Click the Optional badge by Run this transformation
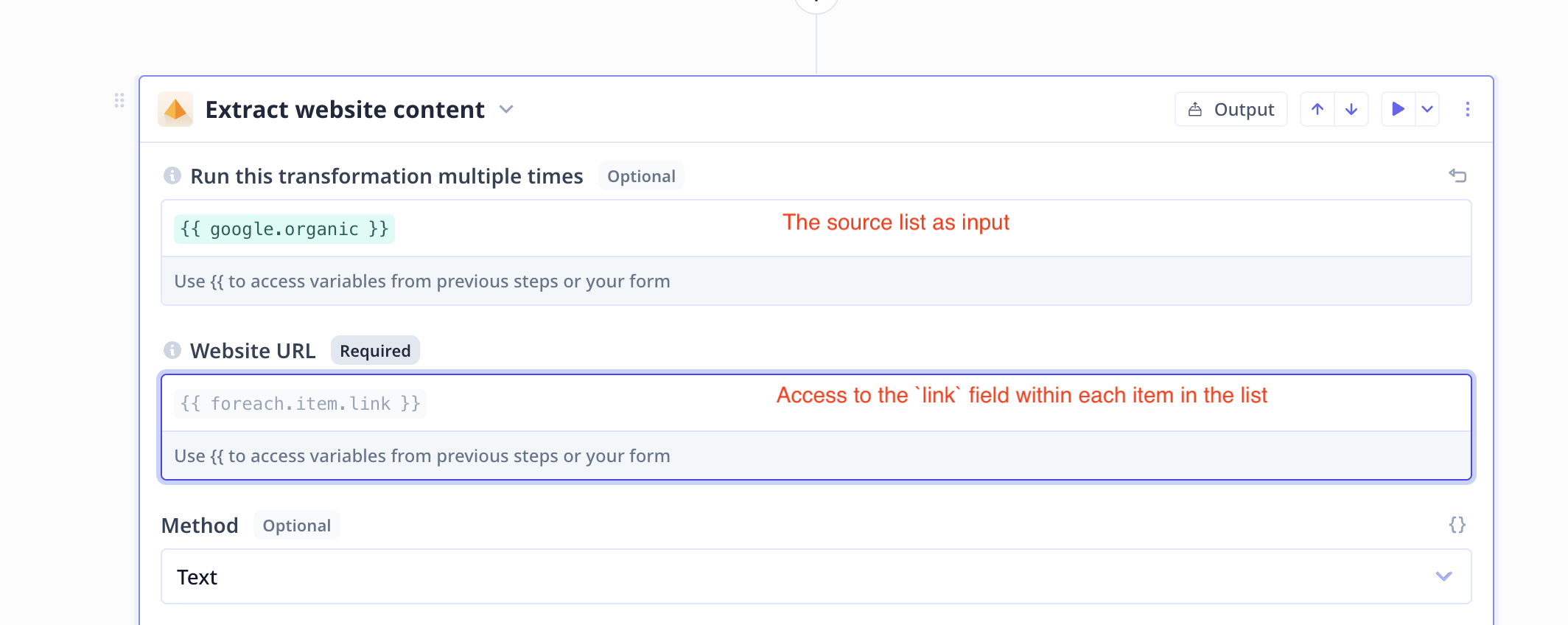The image size is (1568, 625). [x=641, y=175]
